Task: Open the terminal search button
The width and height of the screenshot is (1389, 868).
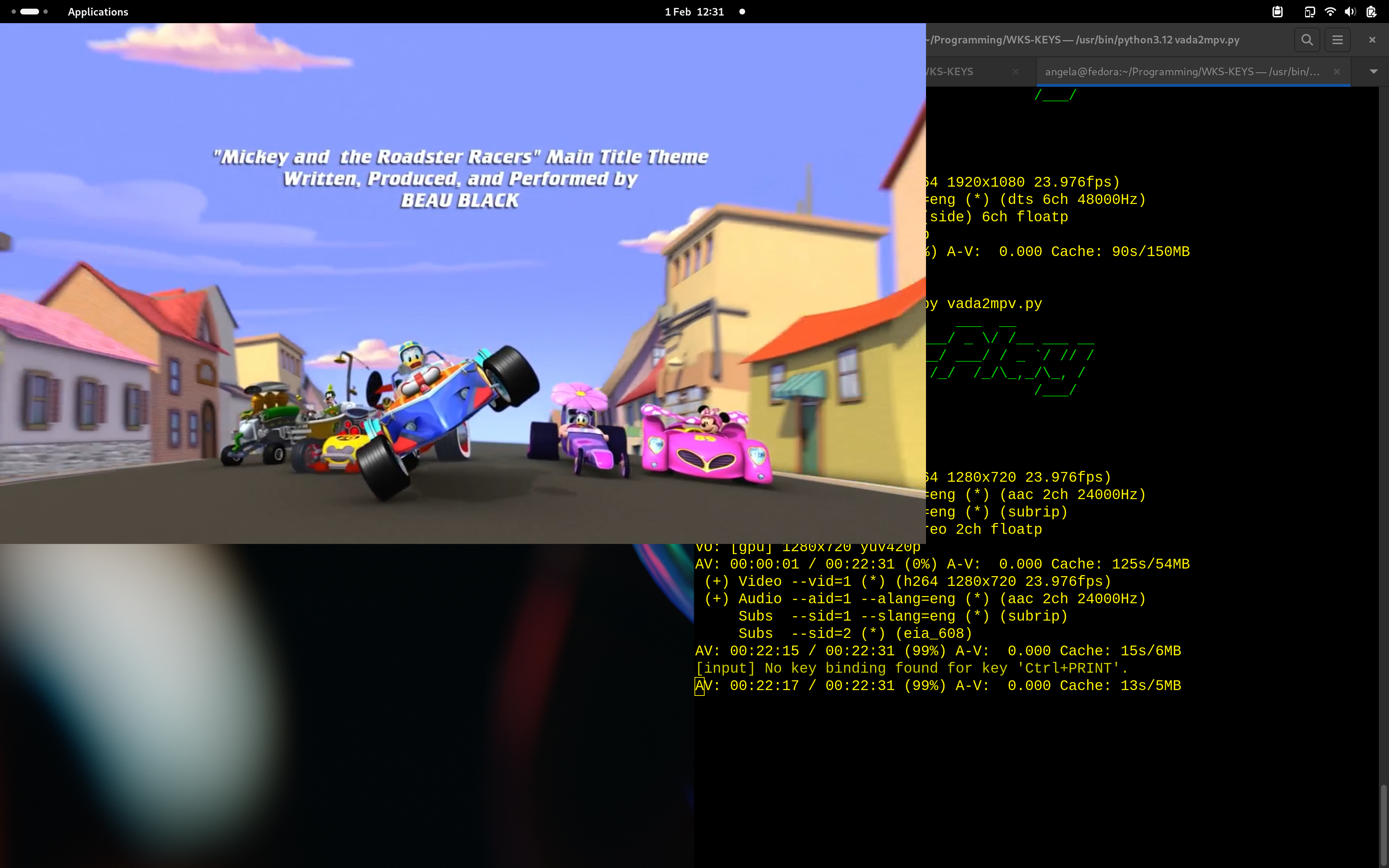Action: 1307,40
